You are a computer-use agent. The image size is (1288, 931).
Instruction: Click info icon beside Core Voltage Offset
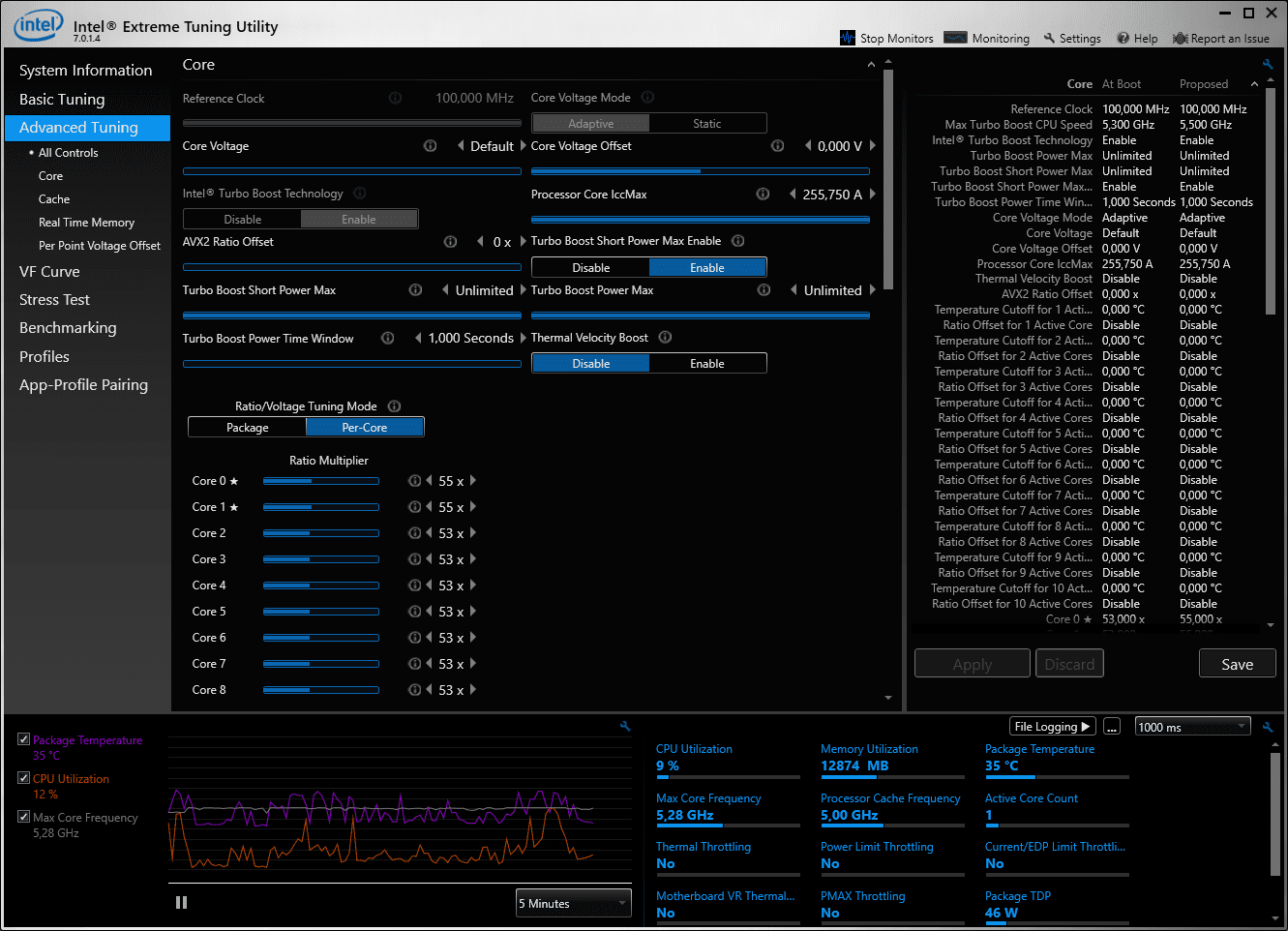(777, 145)
